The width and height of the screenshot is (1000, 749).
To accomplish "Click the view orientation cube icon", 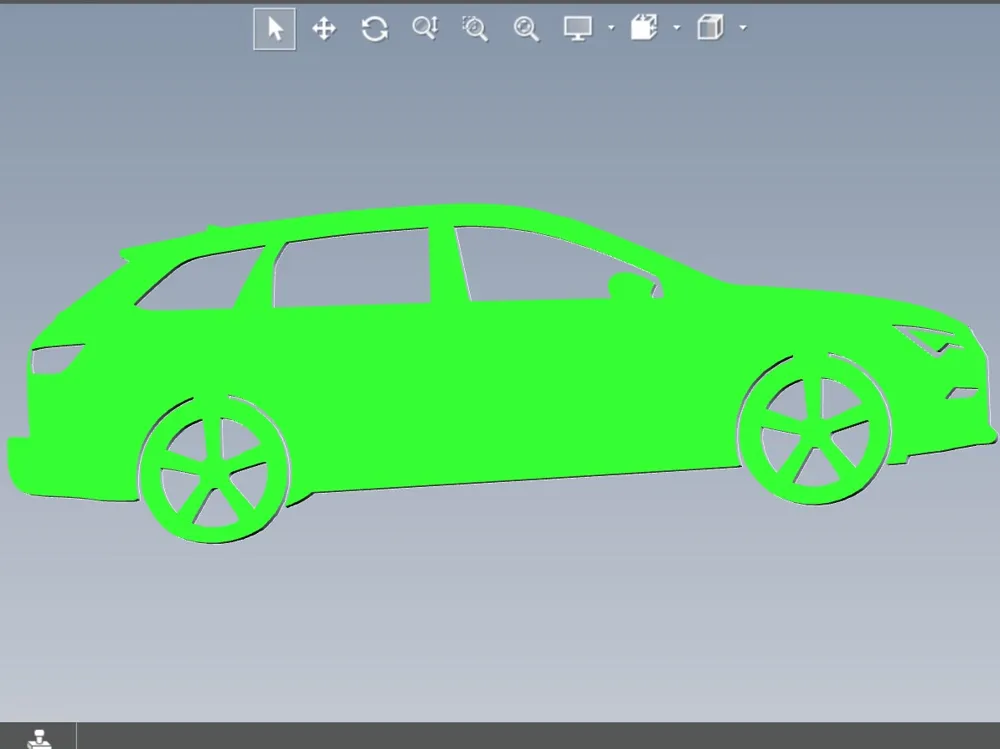I will 710,28.
